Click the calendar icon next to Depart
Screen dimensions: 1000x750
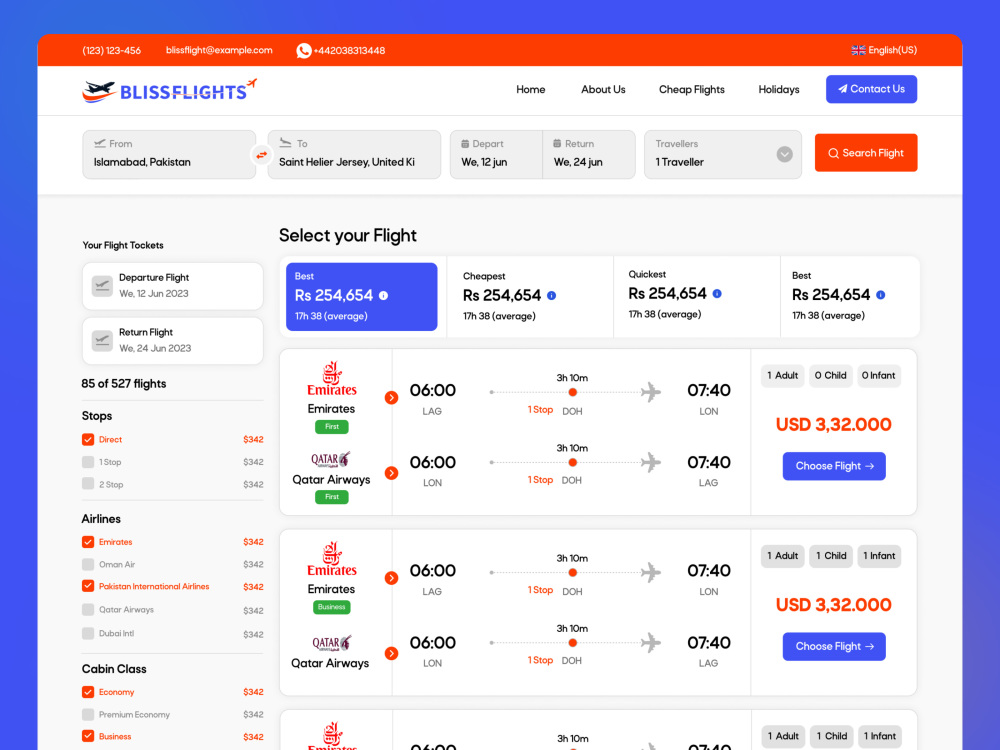tap(465, 143)
